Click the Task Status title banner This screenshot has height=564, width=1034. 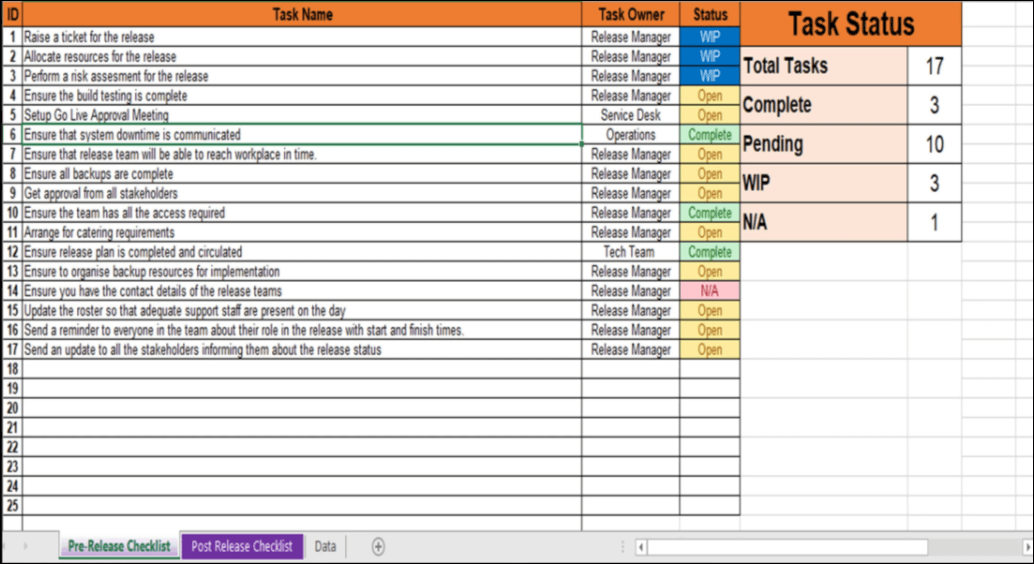851,24
